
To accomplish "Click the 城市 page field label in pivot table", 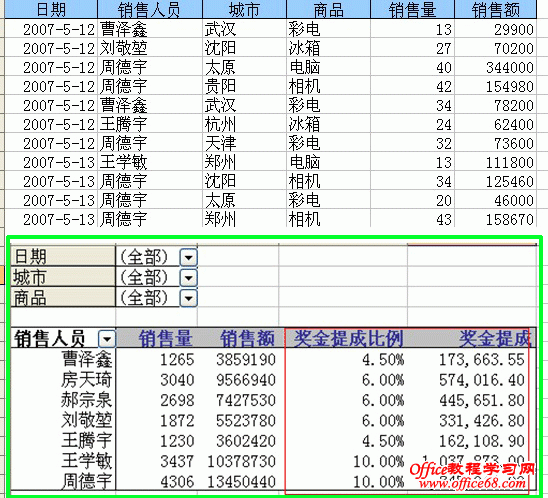I will 63,277.
